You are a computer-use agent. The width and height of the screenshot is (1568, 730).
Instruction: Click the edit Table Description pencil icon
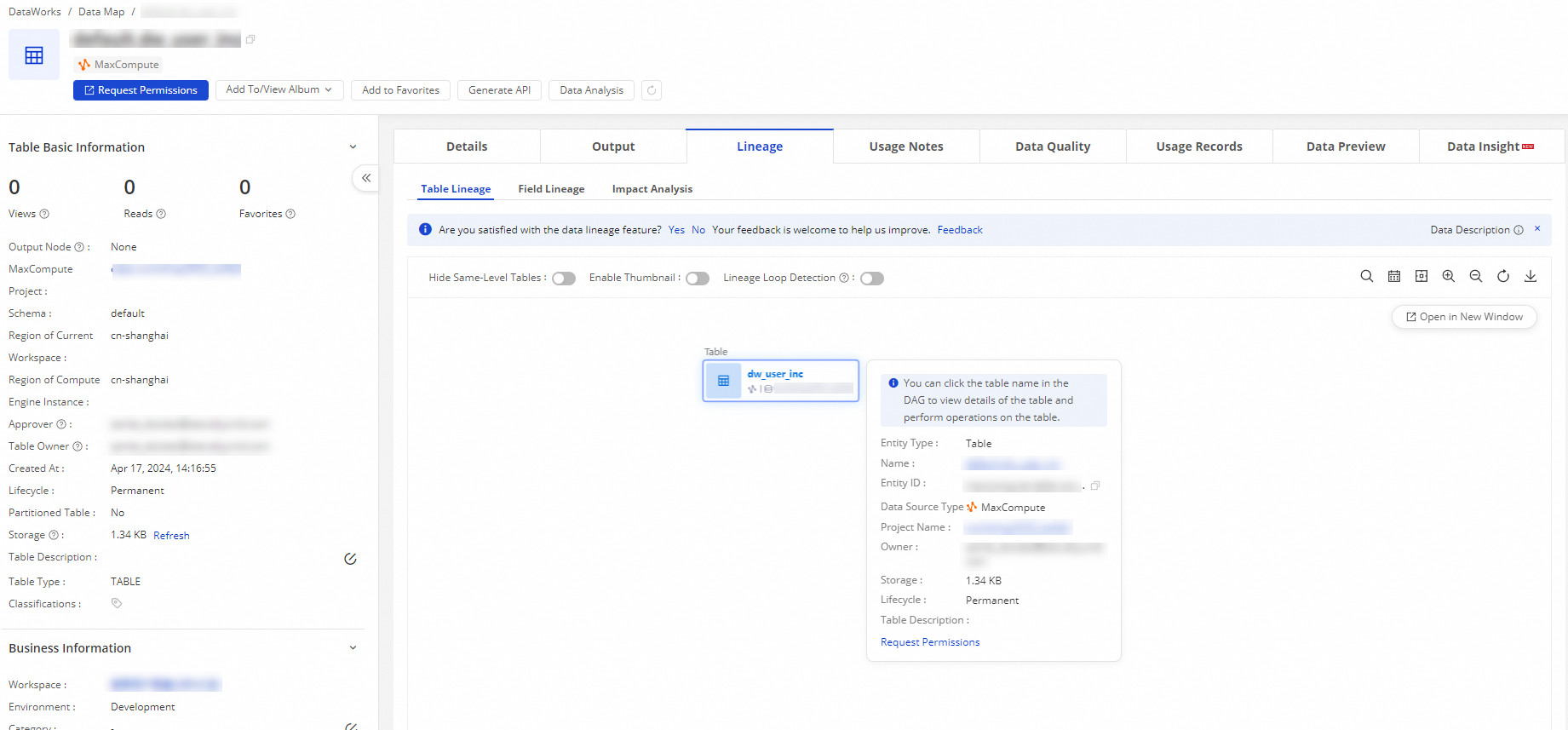click(350, 559)
